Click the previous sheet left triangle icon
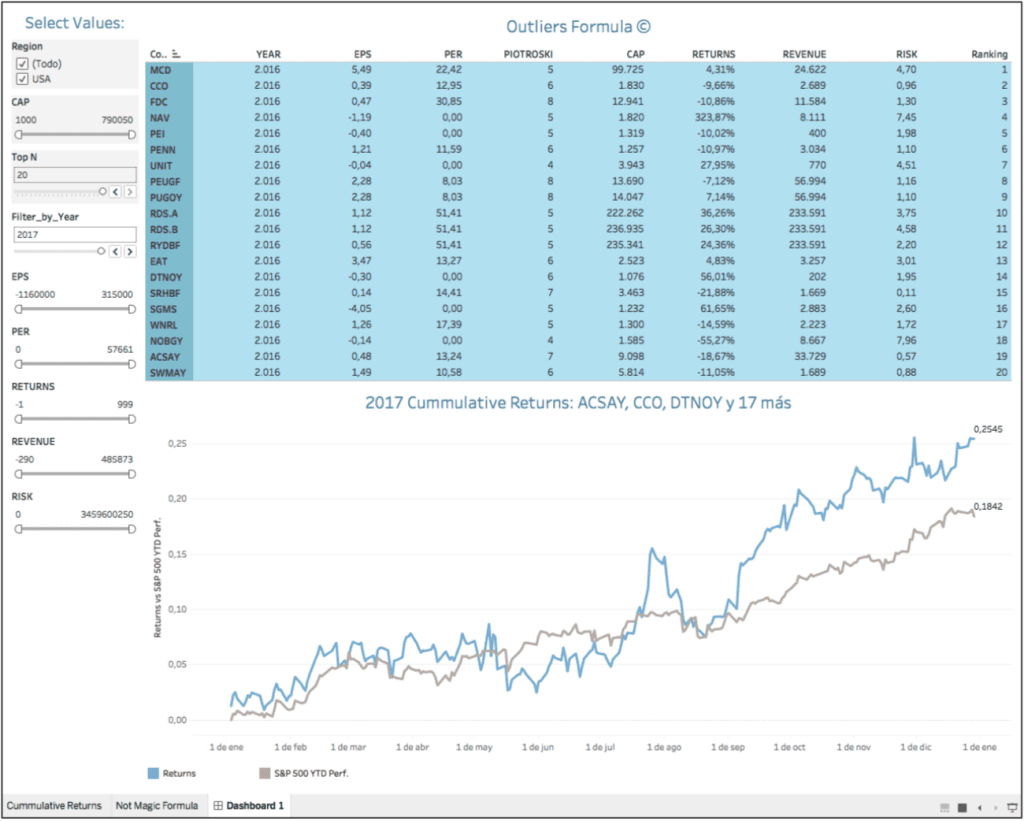 (980, 808)
